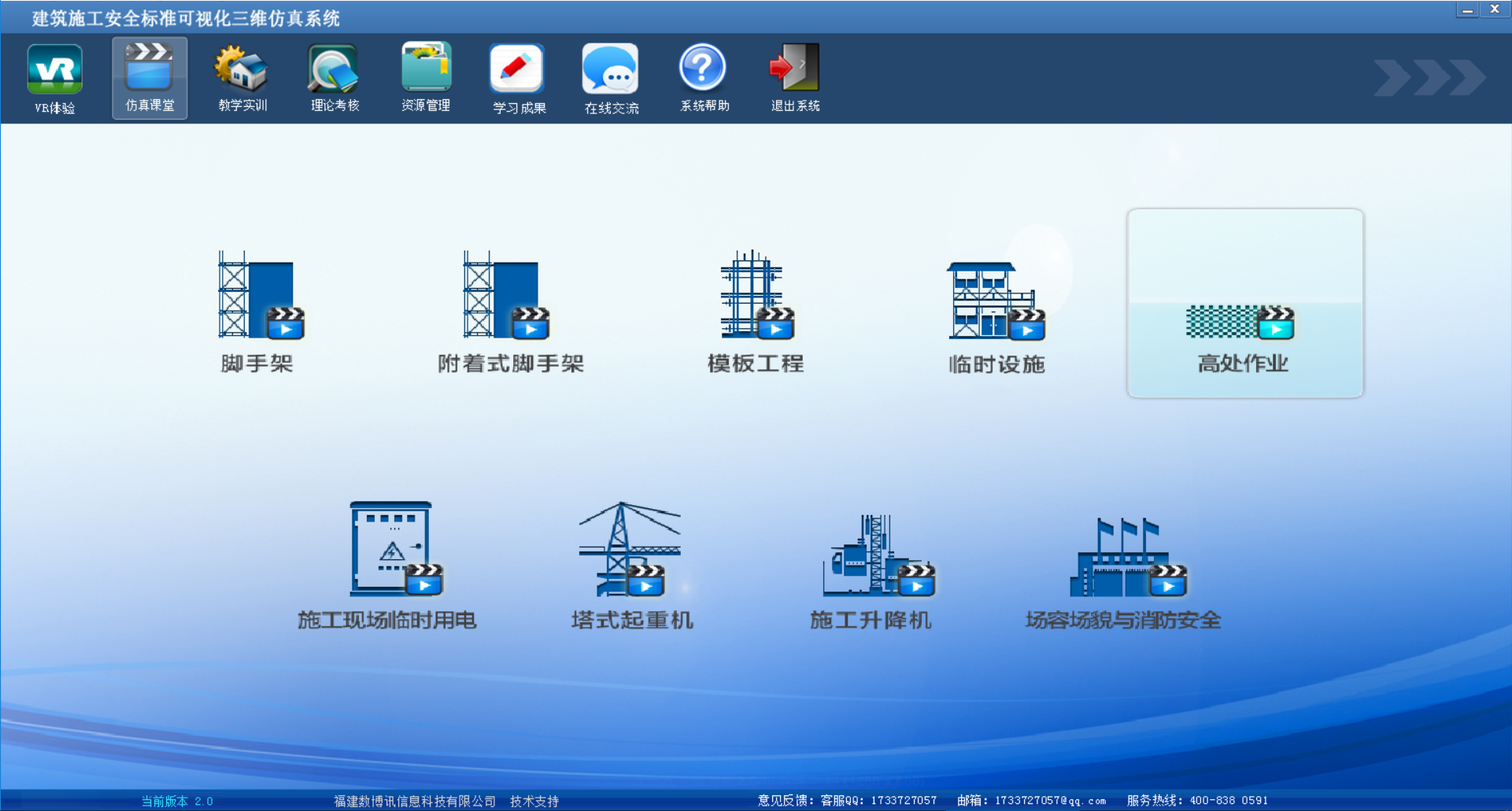Click the 技术支持 link in footer

pos(534,801)
